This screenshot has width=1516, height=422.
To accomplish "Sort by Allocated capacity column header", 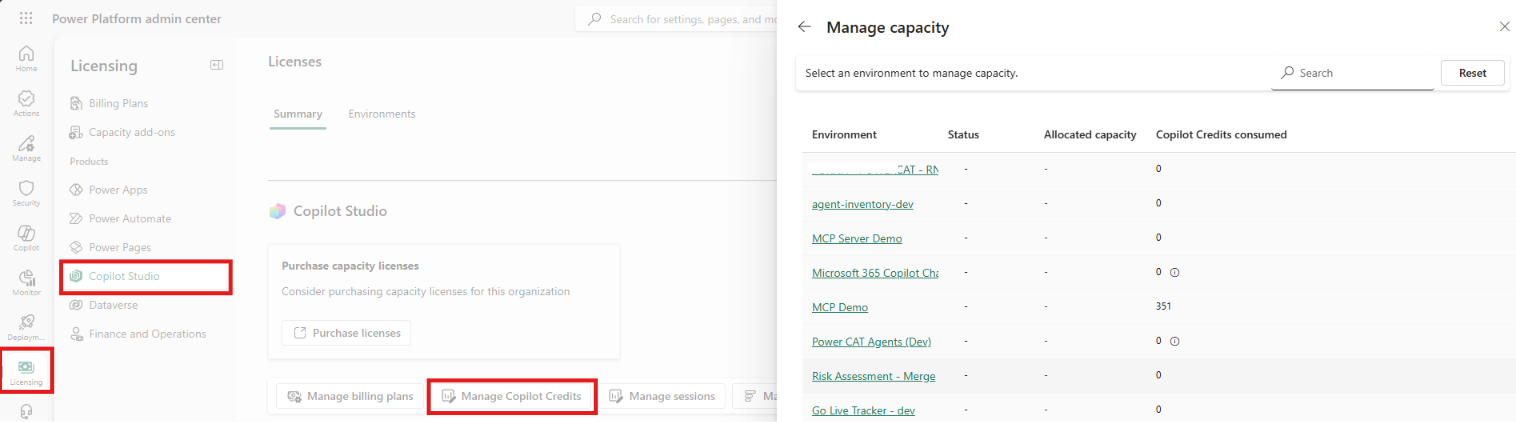I will pyautogui.click(x=1089, y=134).
